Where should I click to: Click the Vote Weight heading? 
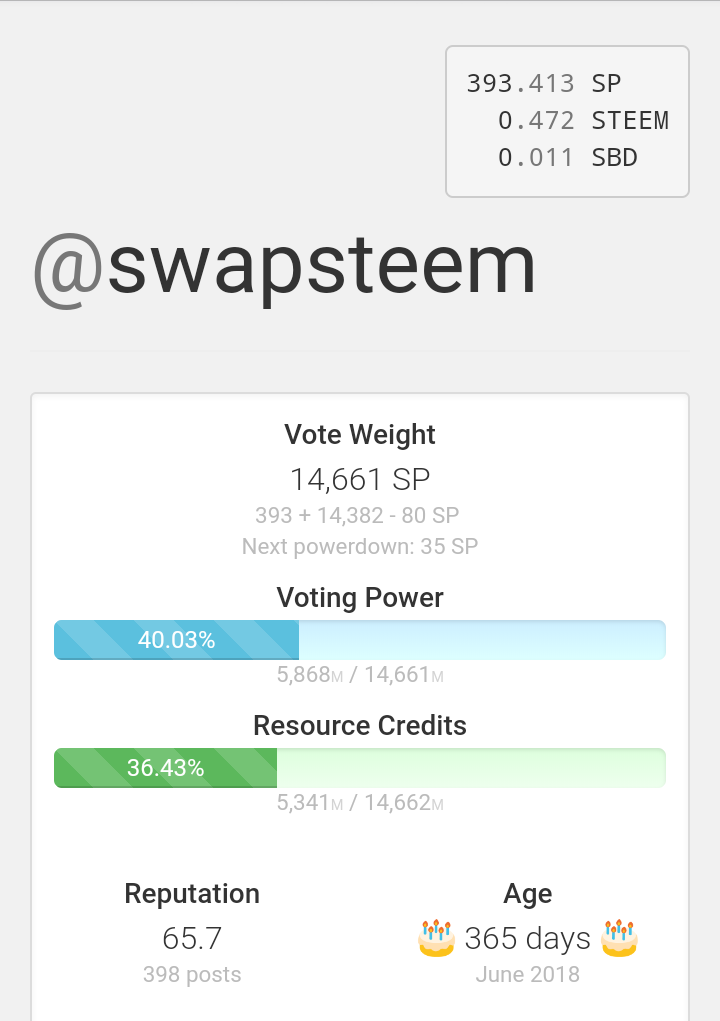click(x=360, y=435)
